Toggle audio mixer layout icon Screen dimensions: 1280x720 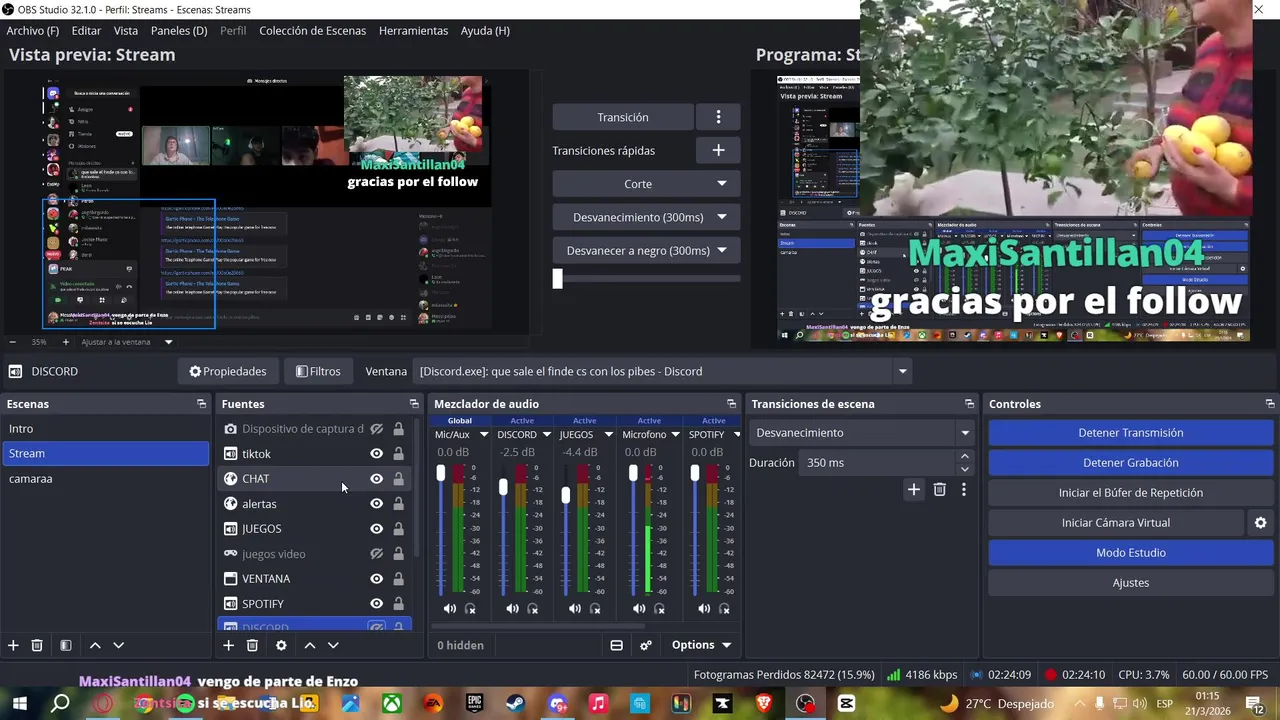(617, 645)
